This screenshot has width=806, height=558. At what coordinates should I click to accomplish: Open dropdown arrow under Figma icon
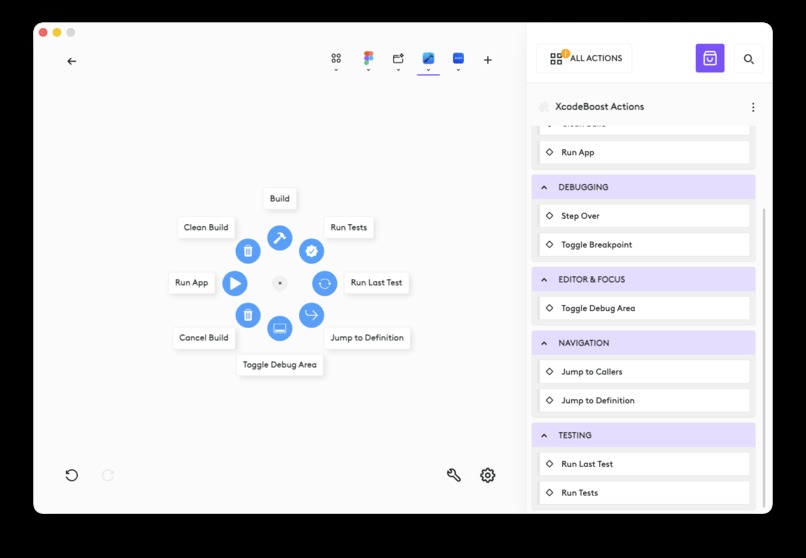[368, 70]
